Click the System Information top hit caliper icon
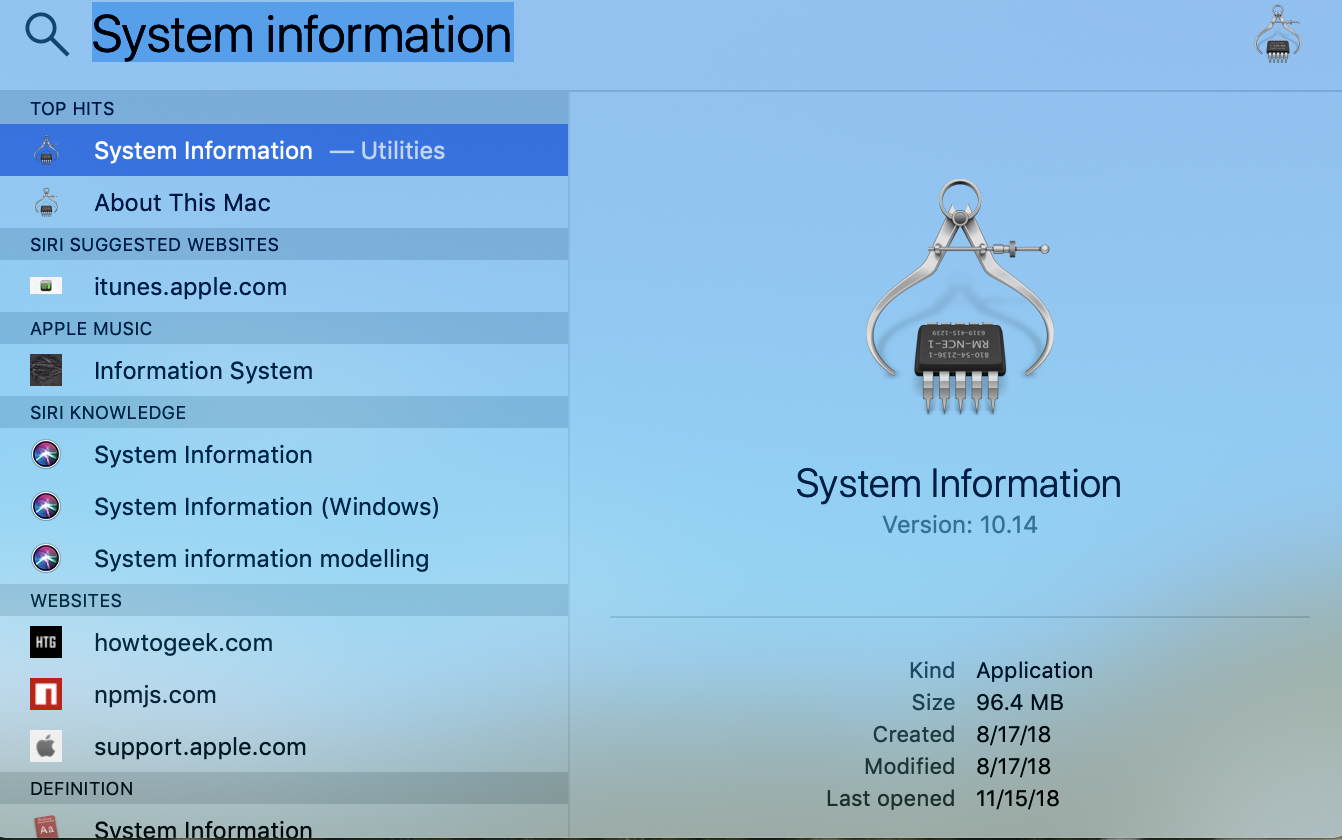 pyautogui.click(x=46, y=151)
